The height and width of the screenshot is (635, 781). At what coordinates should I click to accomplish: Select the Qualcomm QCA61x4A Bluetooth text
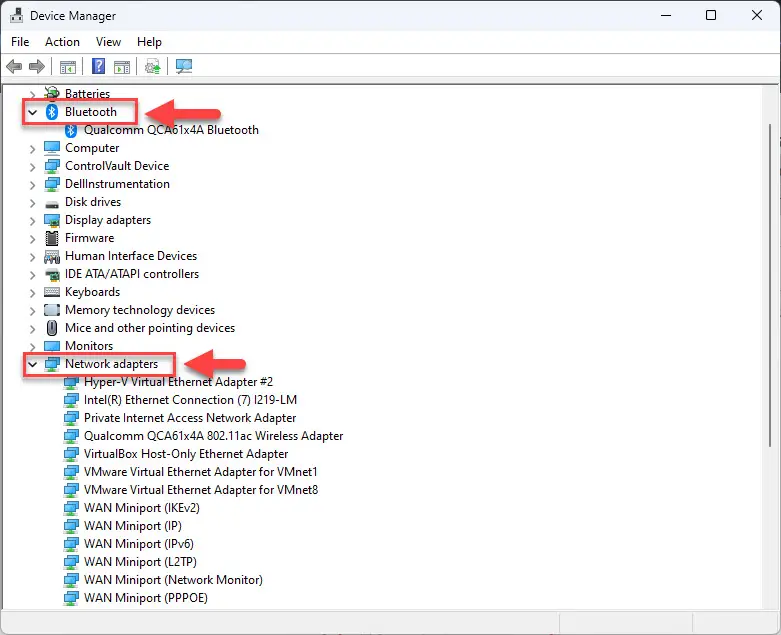coord(171,130)
